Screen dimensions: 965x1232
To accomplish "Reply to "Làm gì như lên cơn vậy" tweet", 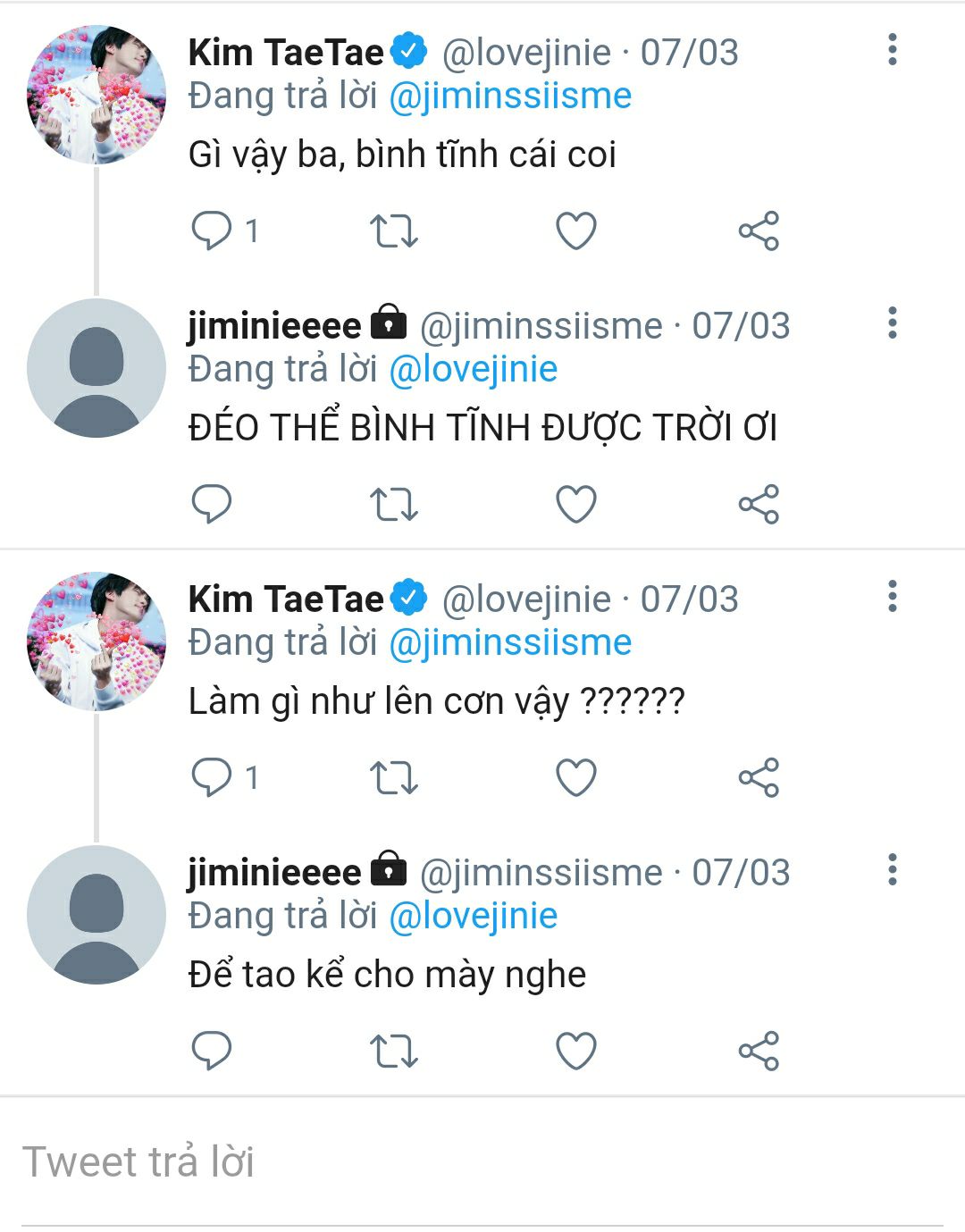I will (x=212, y=777).
